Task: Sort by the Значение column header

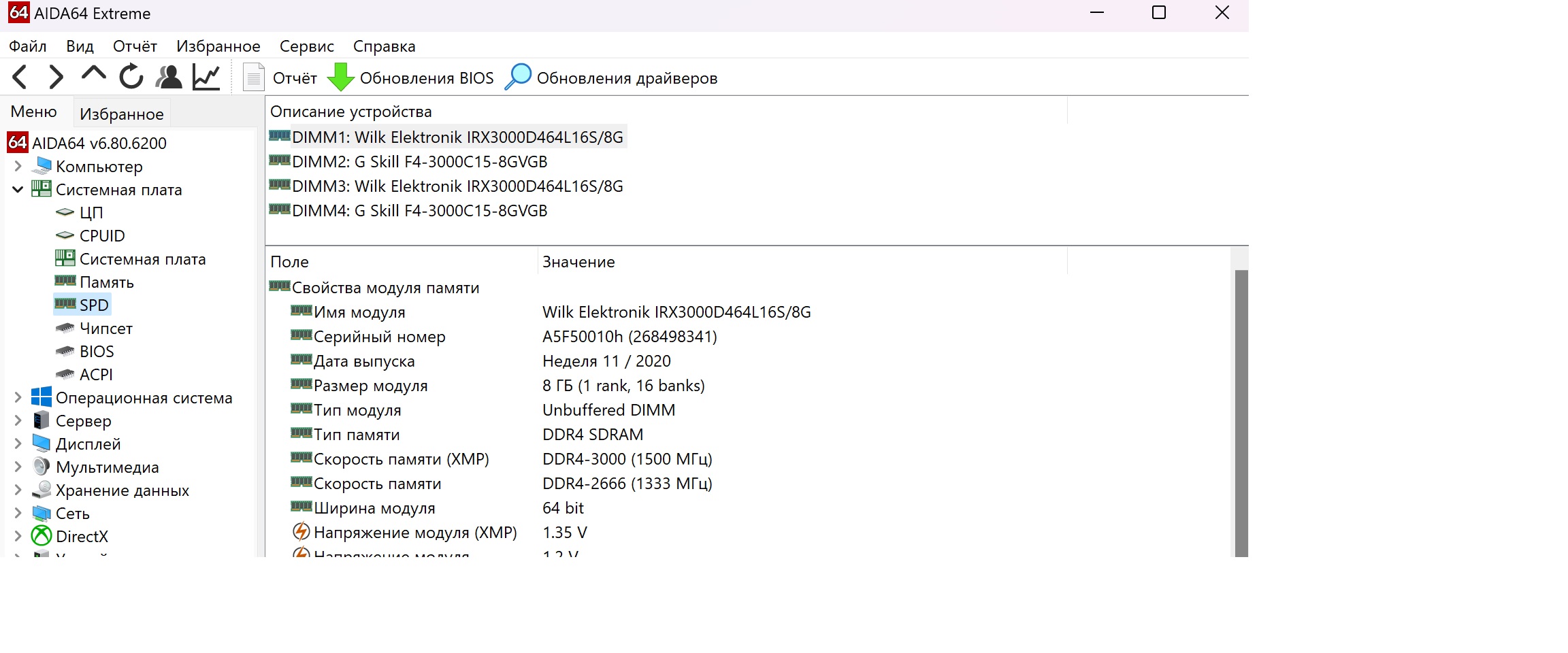Action: (x=802, y=262)
